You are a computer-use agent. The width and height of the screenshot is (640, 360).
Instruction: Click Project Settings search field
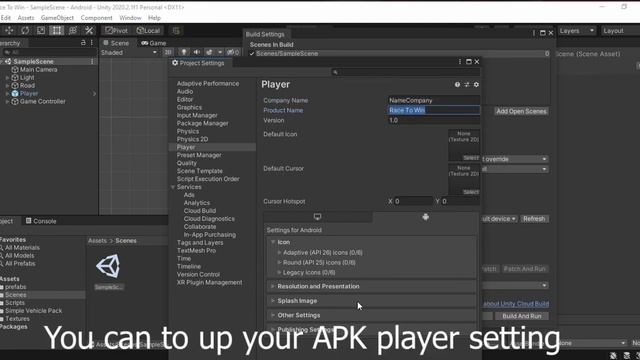click(x=406, y=72)
